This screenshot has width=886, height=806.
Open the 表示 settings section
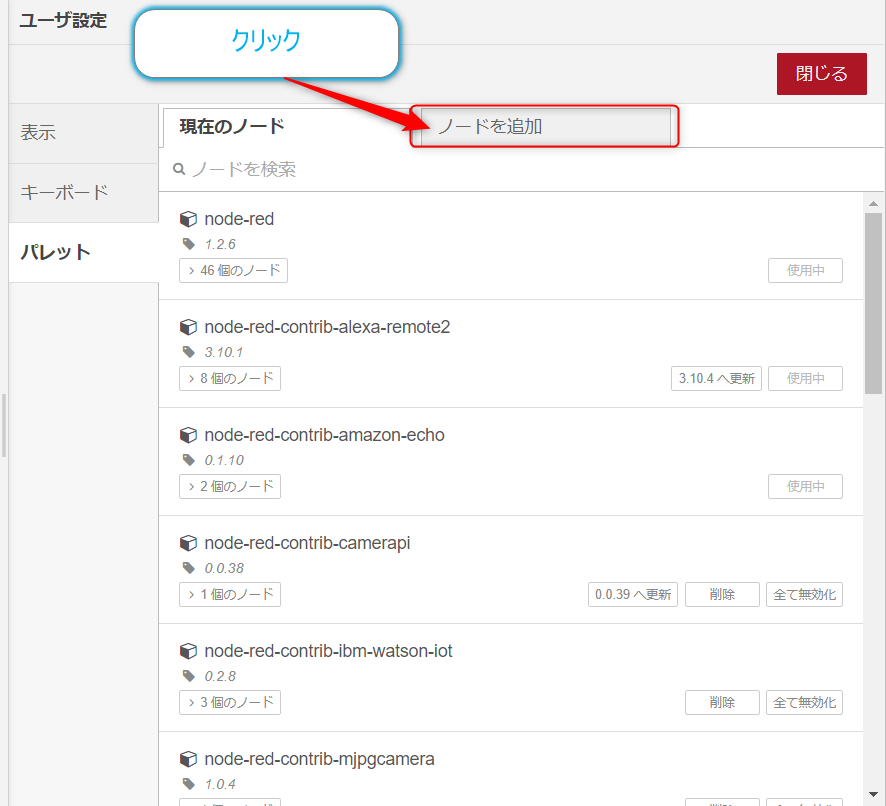click(x=84, y=133)
